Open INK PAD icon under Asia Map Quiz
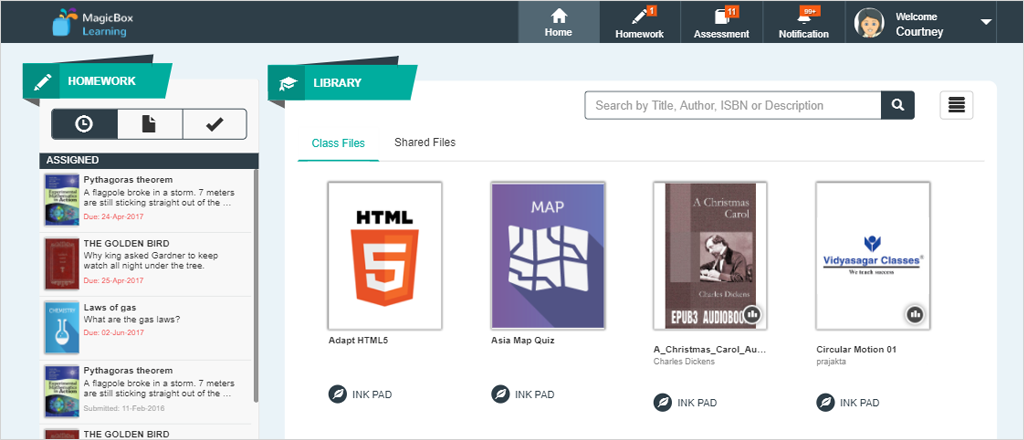 click(500, 394)
